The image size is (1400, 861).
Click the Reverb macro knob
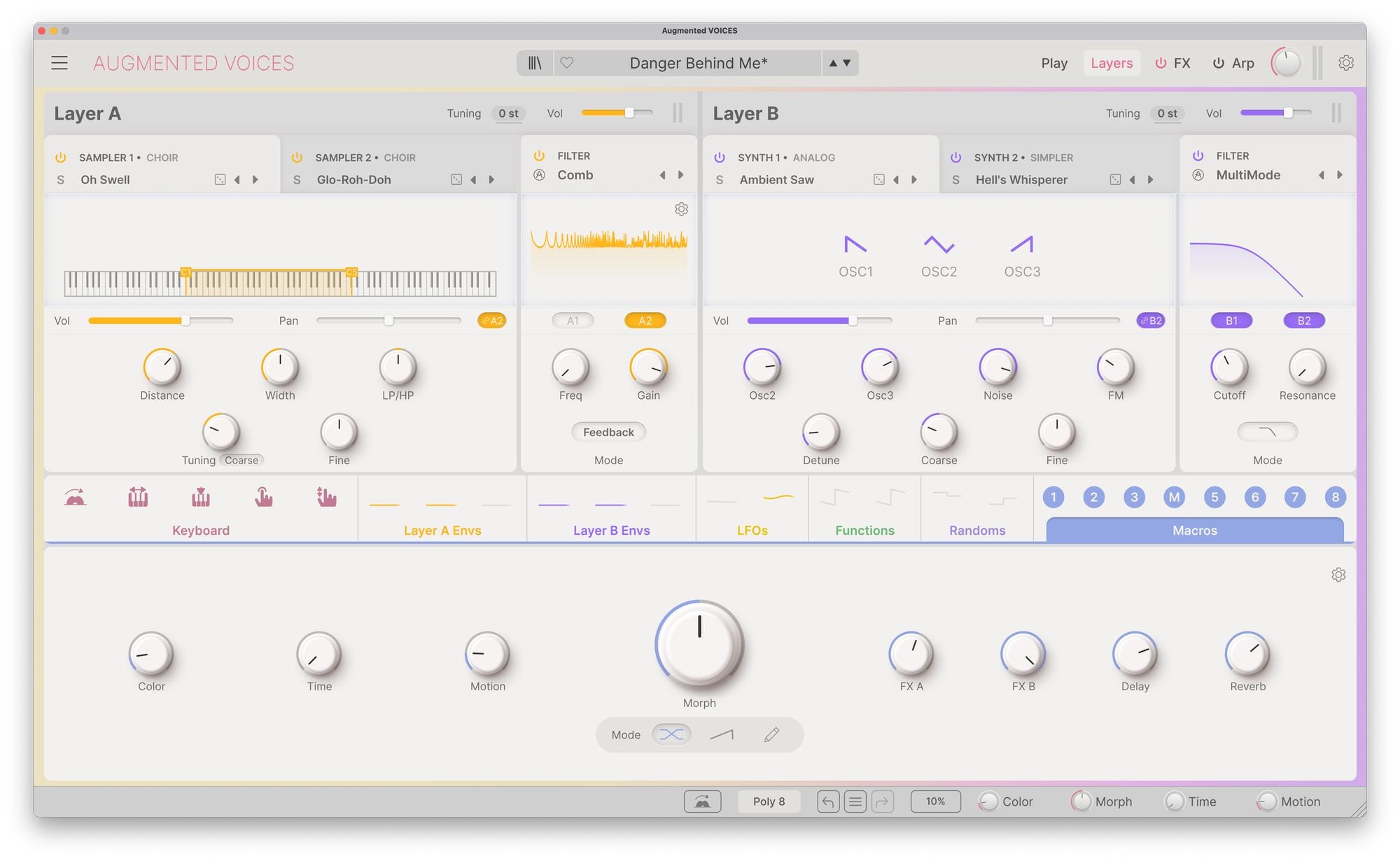pos(1247,654)
